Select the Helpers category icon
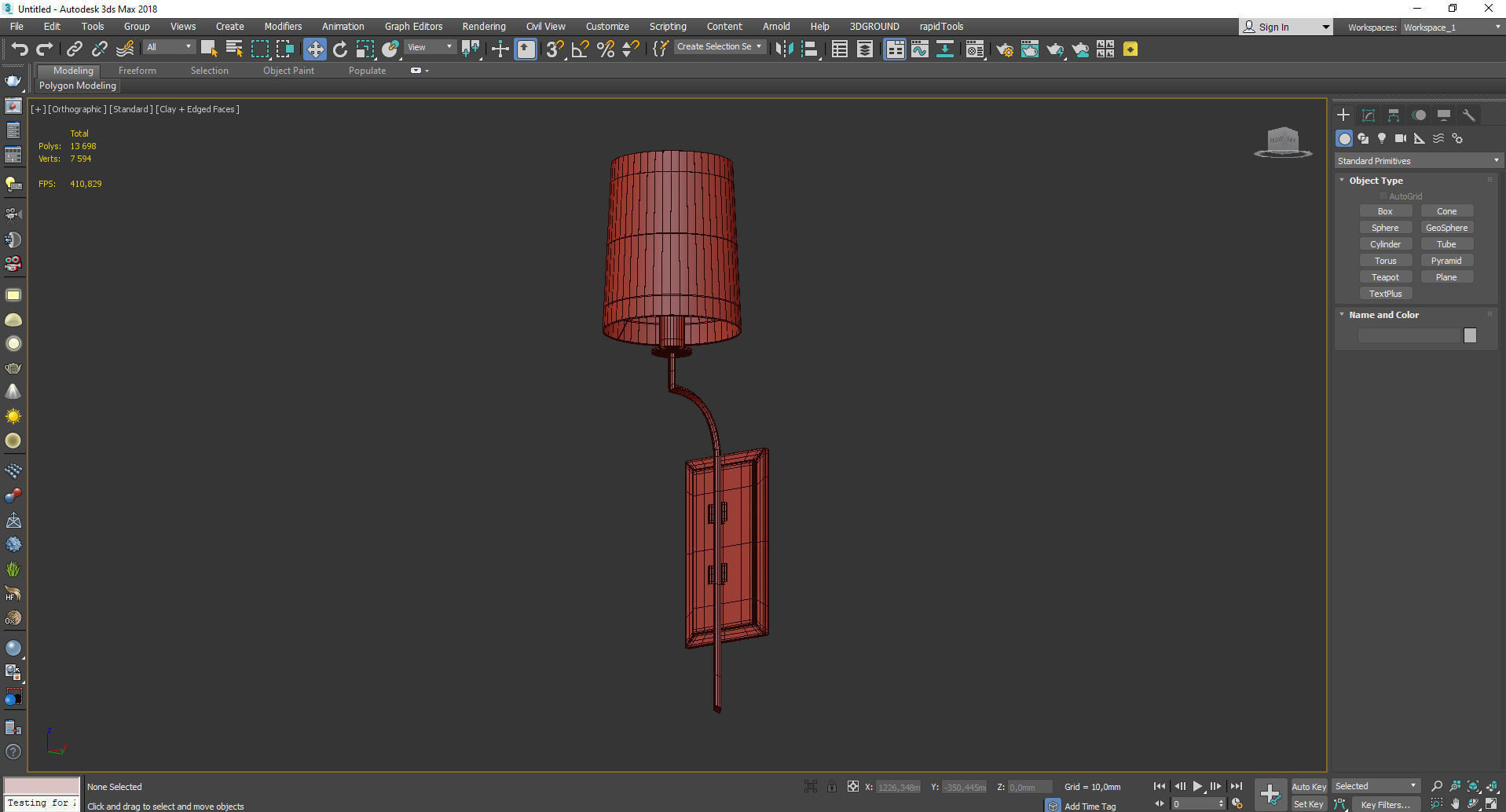The width and height of the screenshot is (1506, 812). [1420, 138]
